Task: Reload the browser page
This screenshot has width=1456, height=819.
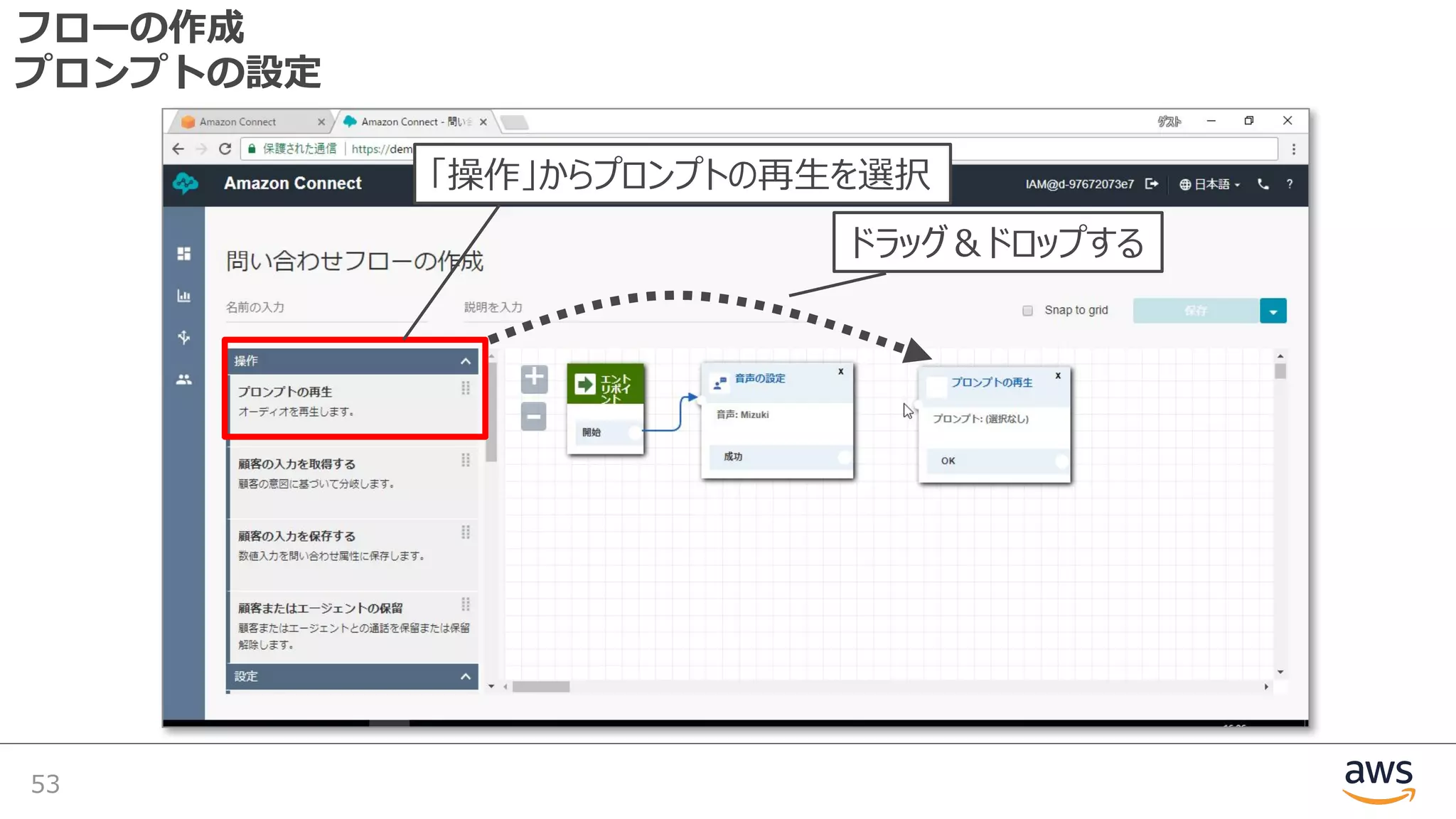Action: (x=225, y=149)
